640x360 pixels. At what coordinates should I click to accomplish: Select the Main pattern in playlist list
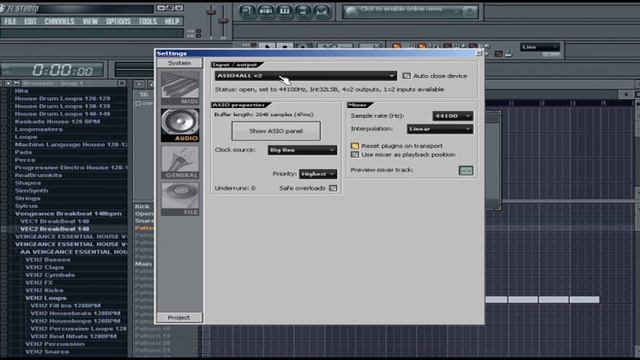[143, 264]
